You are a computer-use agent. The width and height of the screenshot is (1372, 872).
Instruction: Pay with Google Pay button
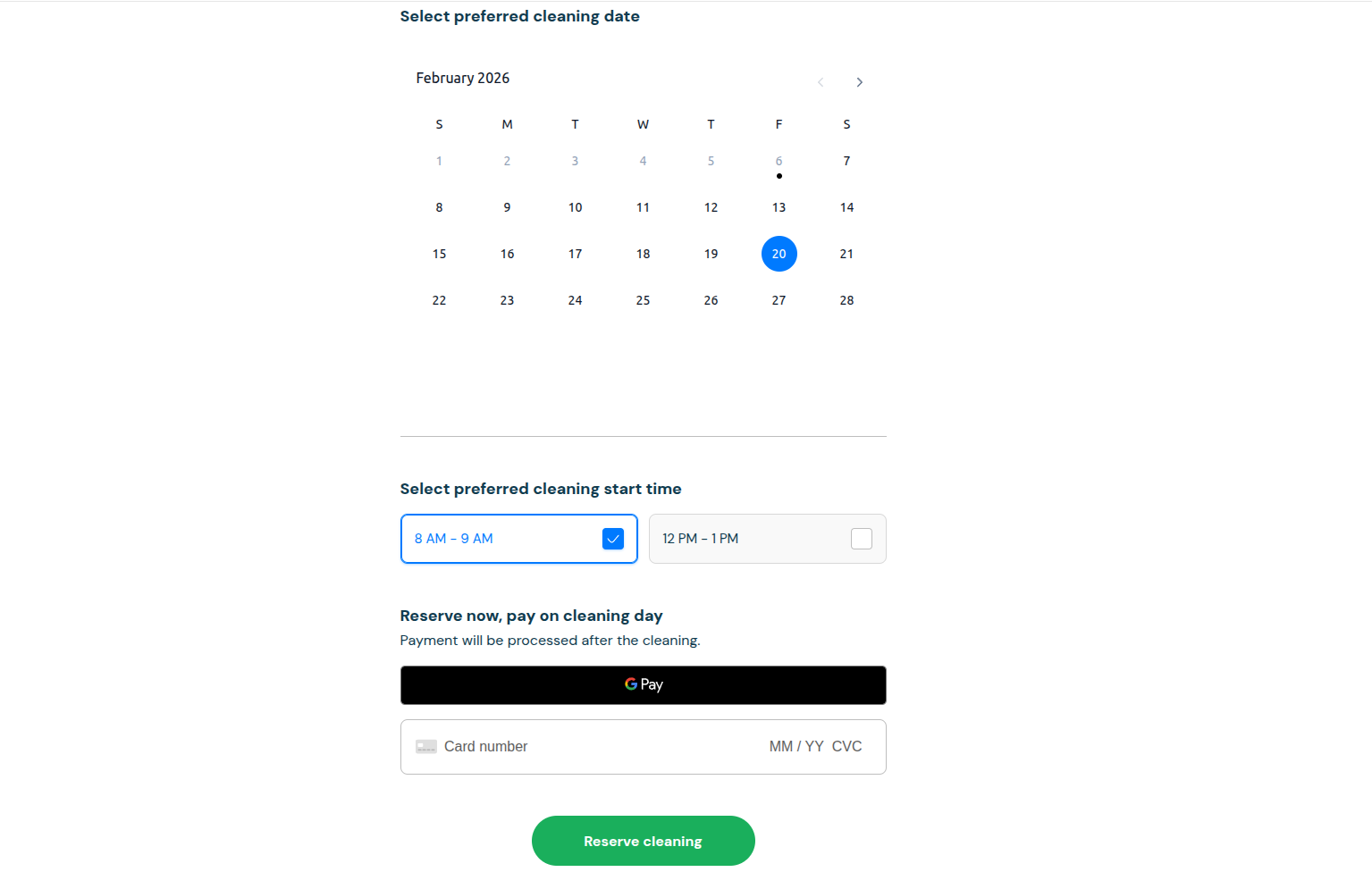tap(643, 685)
